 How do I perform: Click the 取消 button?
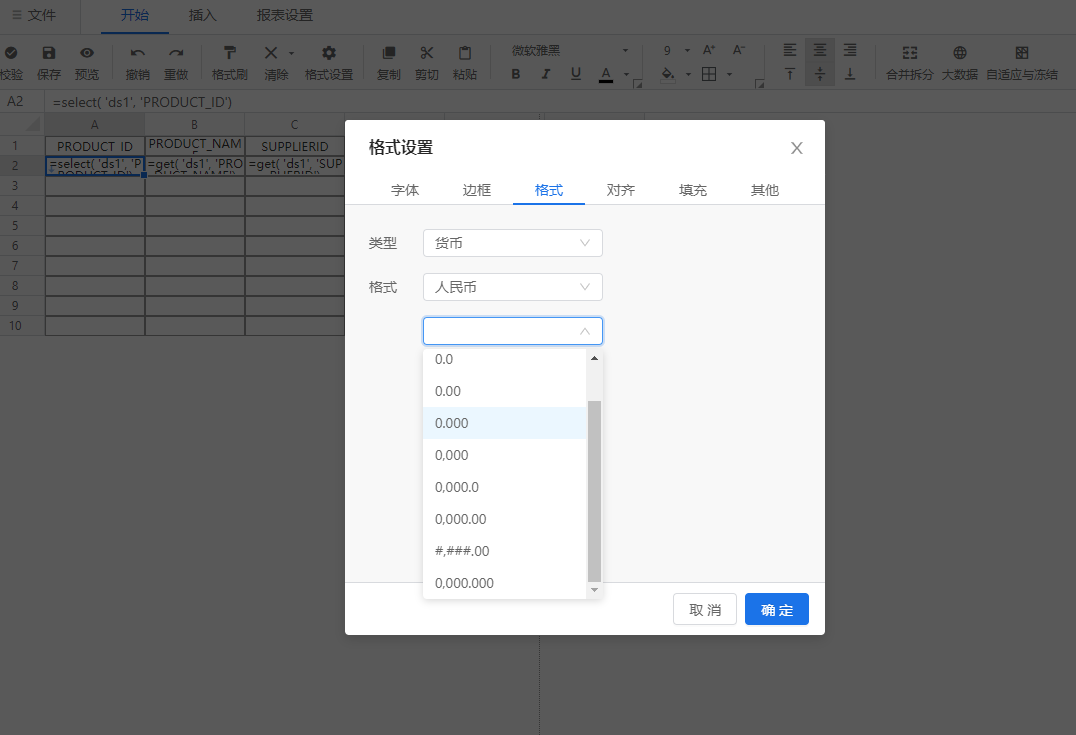click(705, 609)
